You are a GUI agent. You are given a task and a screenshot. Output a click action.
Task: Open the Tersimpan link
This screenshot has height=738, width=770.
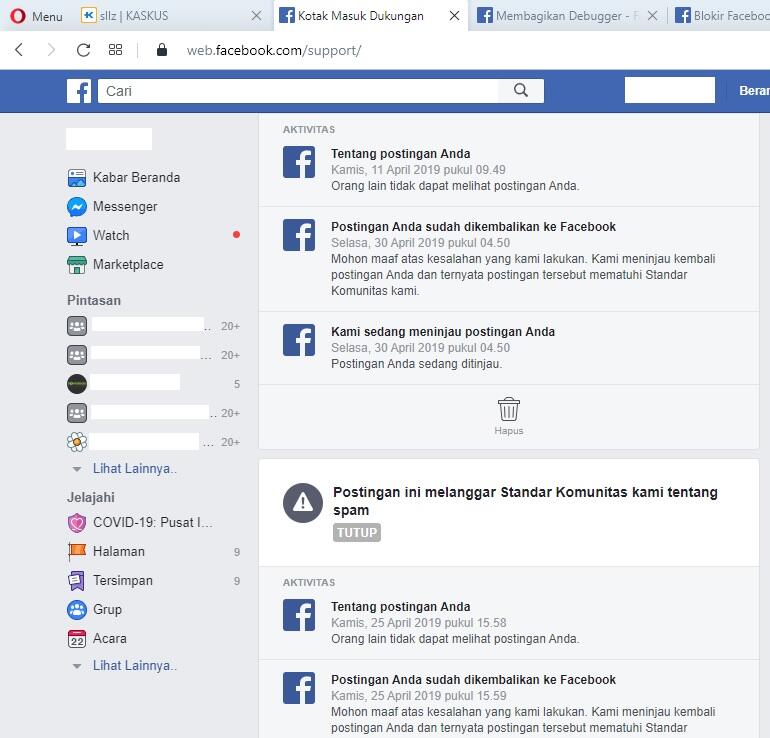(123, 580)
